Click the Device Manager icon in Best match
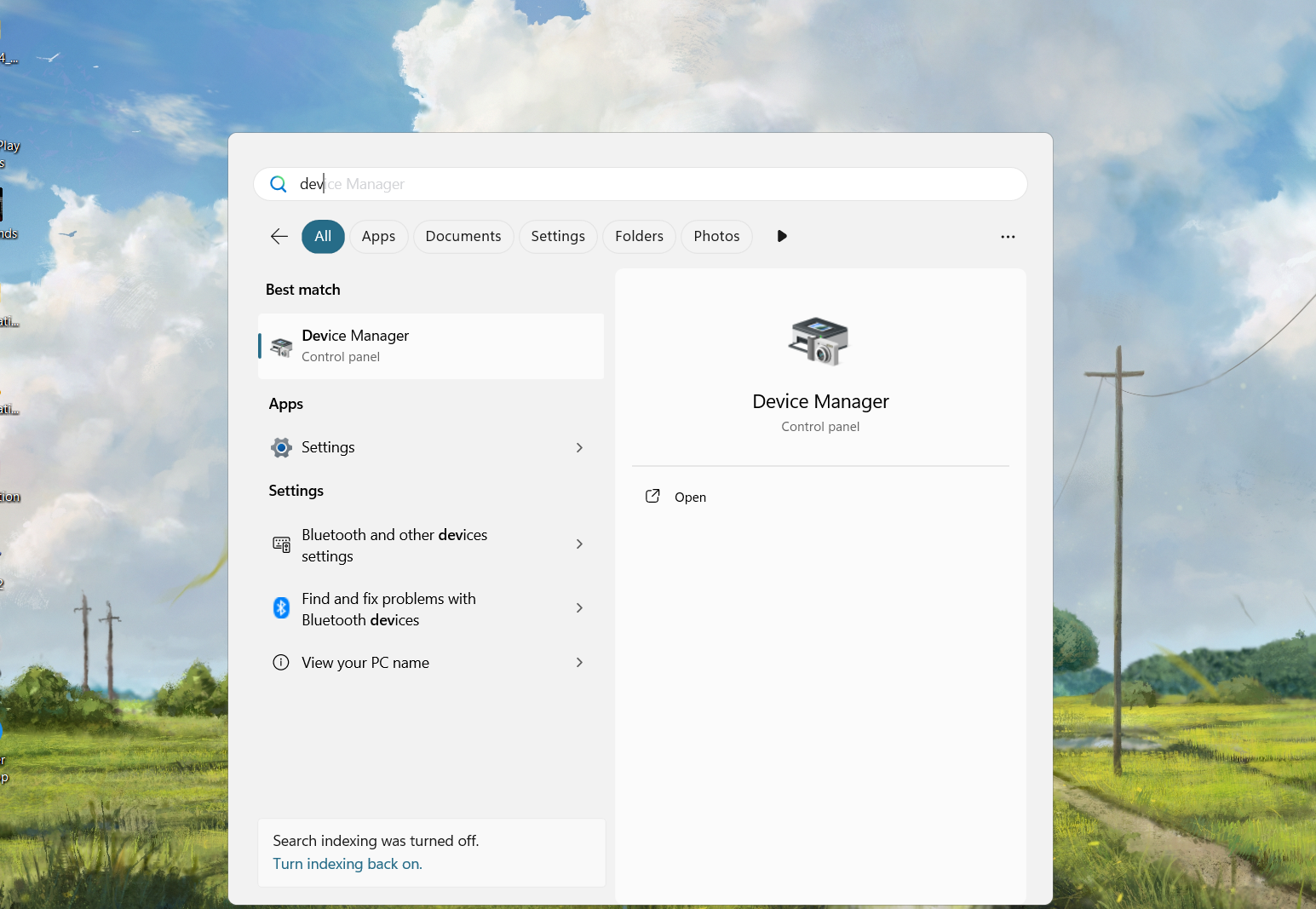 click(281, 346)
